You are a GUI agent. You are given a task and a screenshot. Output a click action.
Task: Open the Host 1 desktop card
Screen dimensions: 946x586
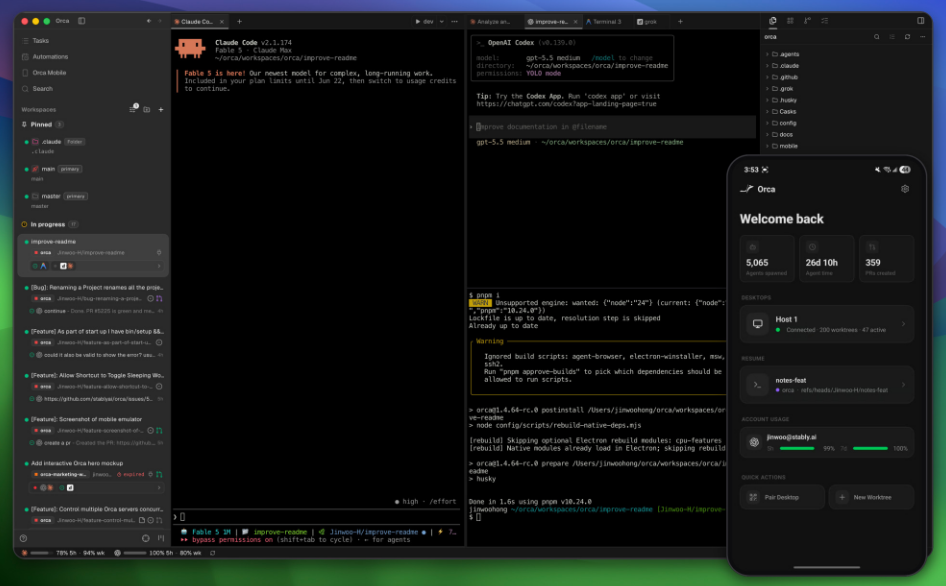click(827, 324)
